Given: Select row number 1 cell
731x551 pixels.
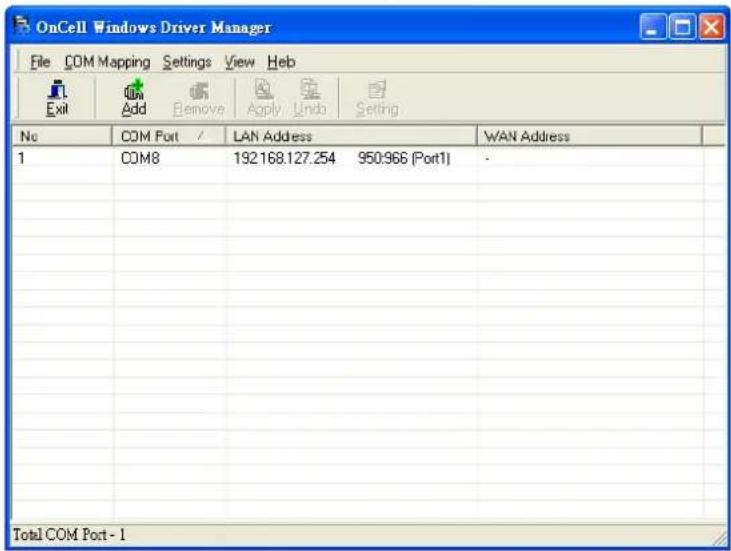Looking at the screenshot, I should pyautogui.click(x=21, y=158).
